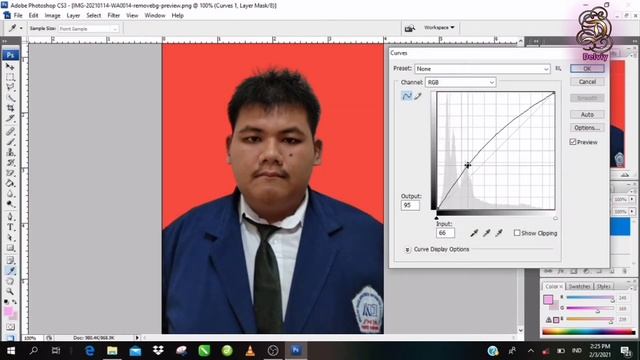Select the Lasso tool

[10, 87]
